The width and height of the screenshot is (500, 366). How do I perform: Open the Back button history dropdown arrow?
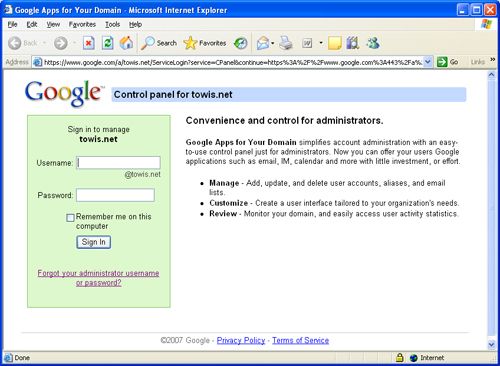pos(44,43)
